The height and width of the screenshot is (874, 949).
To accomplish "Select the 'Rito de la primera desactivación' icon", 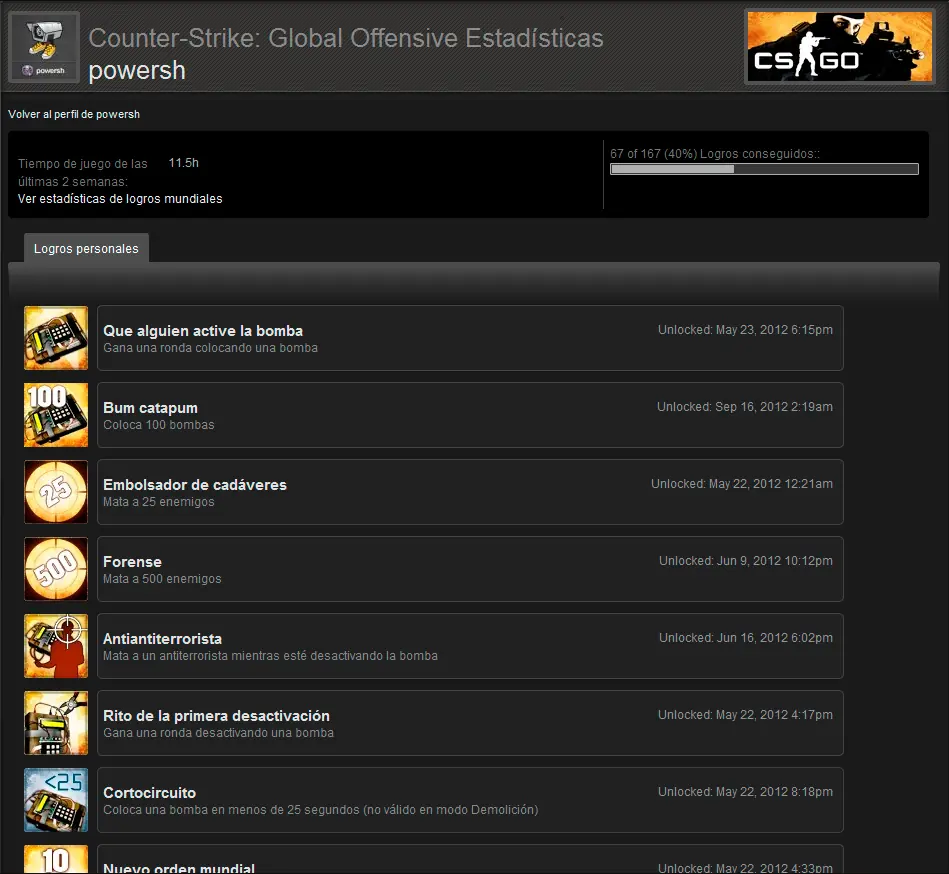I will click(x=55, y=722).
